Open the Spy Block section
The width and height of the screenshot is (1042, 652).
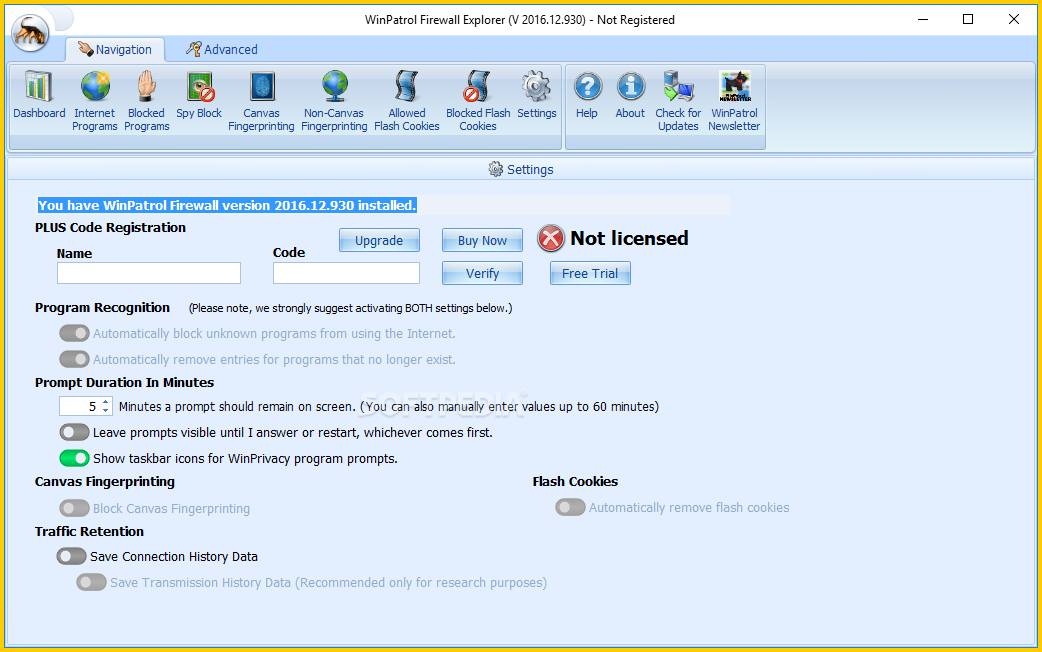click(199, 96)
